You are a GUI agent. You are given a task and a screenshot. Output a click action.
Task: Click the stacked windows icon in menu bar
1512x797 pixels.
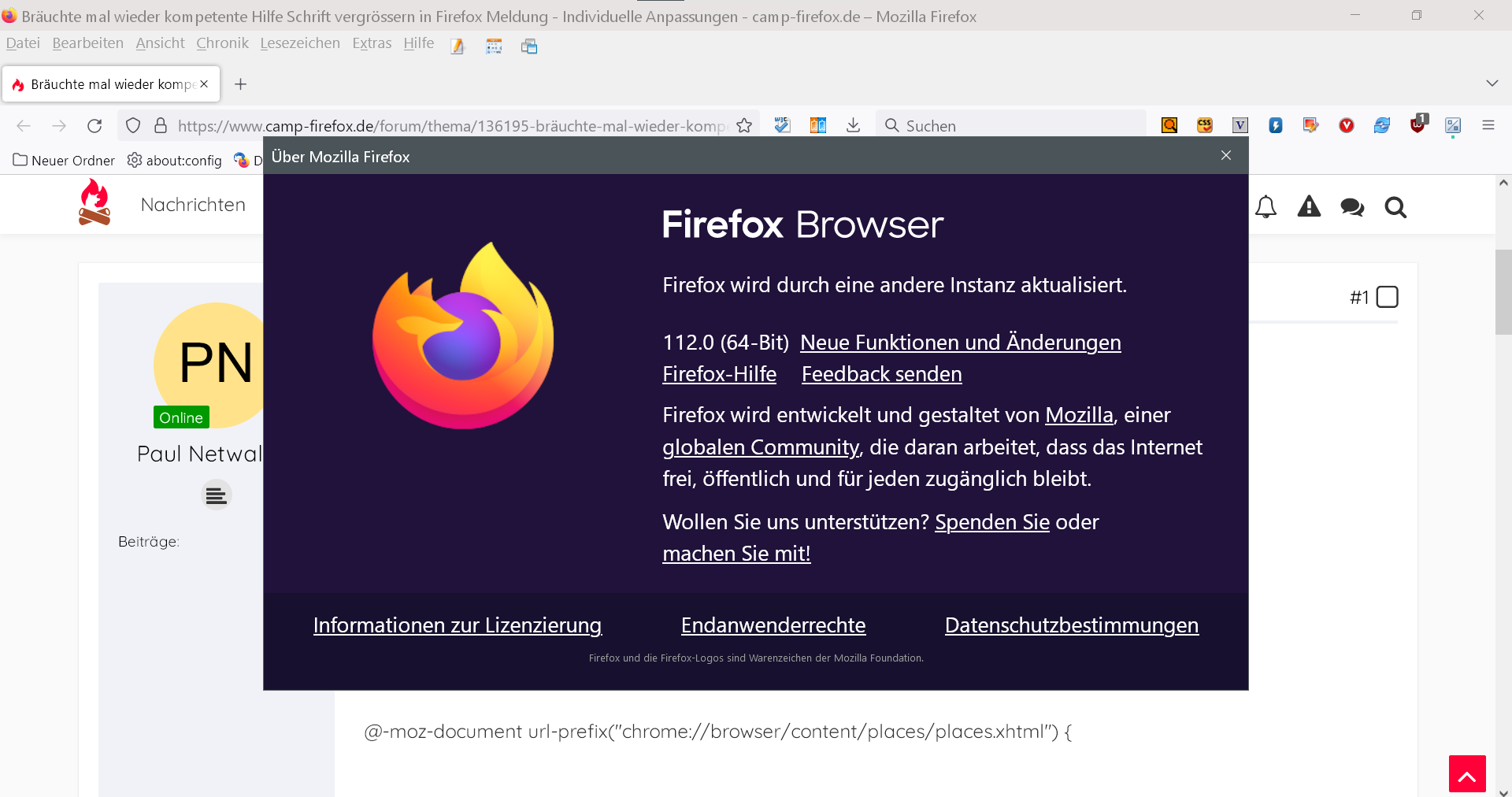tap(529, 46)
